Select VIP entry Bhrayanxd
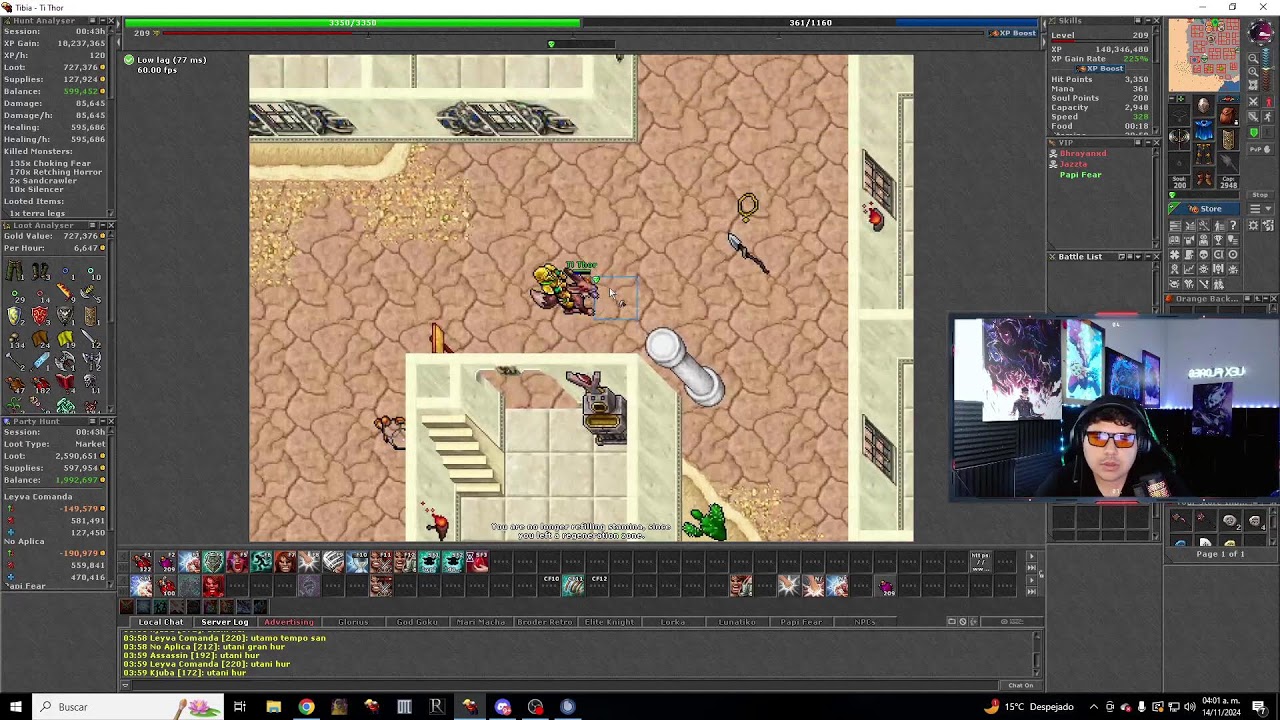Screen dimensions: 1280x720 (1083, 153)
